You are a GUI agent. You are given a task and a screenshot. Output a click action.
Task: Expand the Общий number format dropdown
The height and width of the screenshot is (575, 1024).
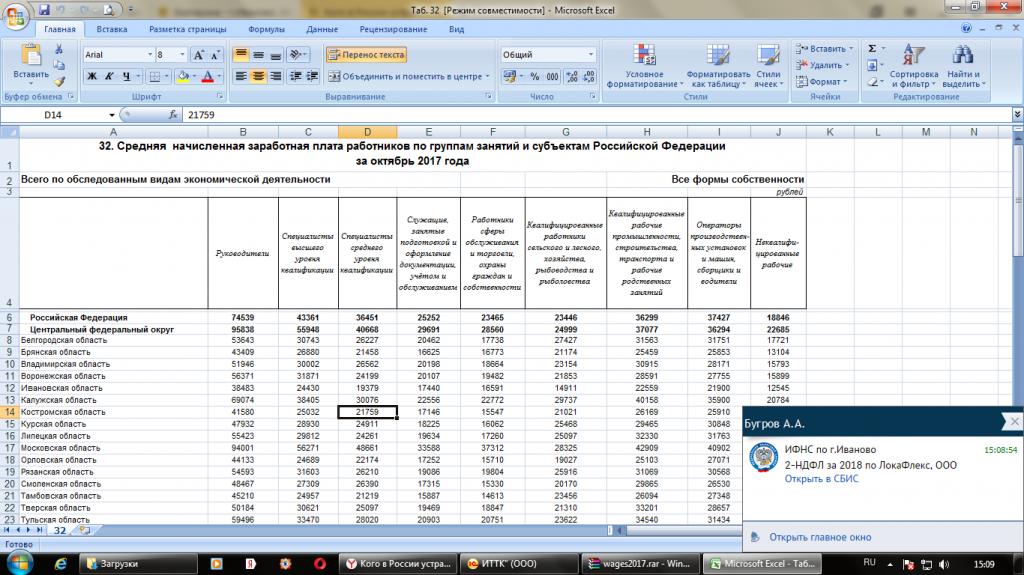(591, 54)
